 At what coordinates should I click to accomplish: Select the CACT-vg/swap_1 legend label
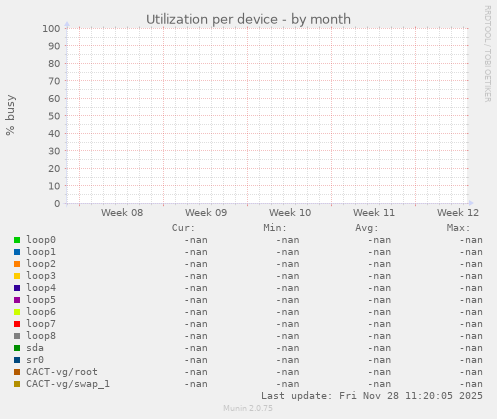point(68,384)
